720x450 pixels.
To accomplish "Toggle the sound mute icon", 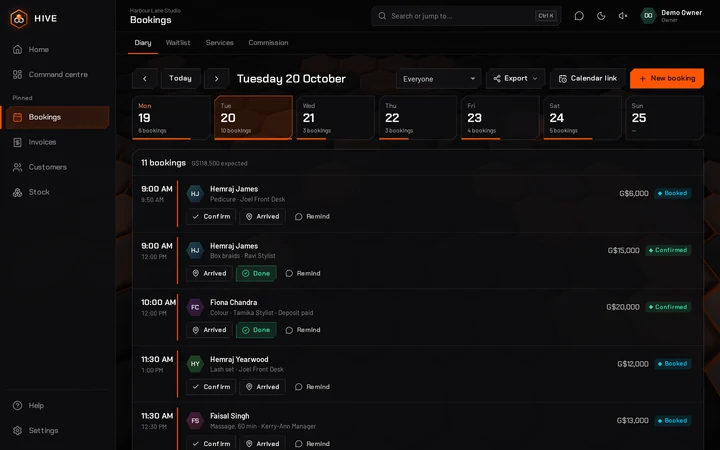I will pyautogui.click(x=623, y=16).
